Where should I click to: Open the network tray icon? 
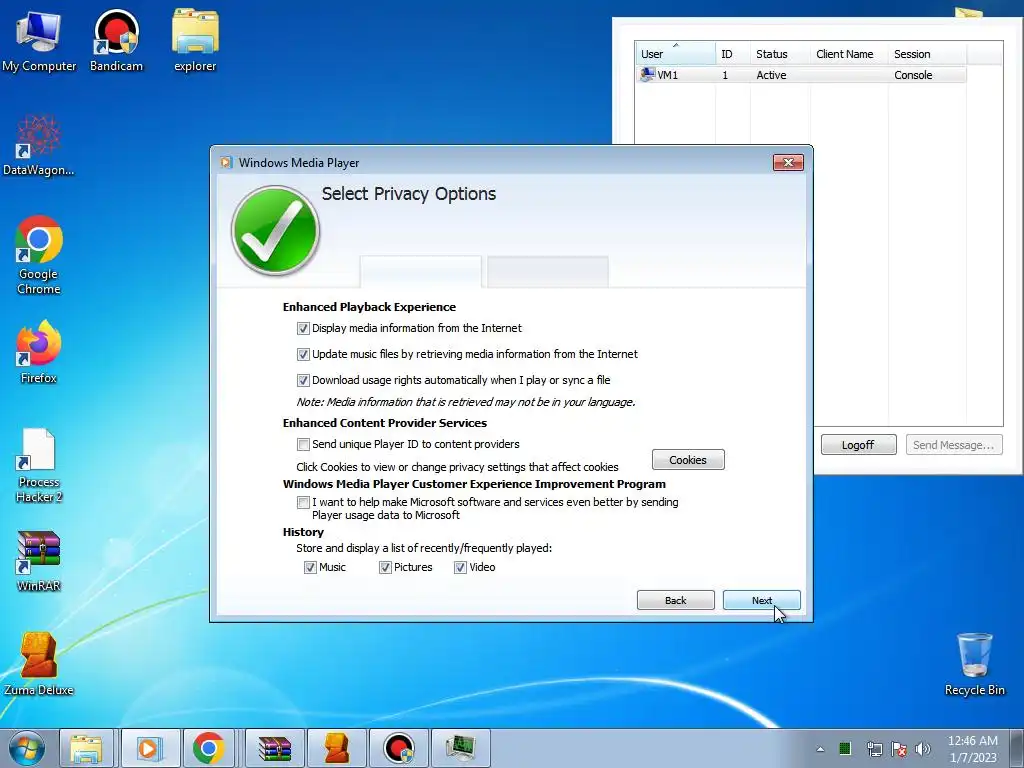874,749
